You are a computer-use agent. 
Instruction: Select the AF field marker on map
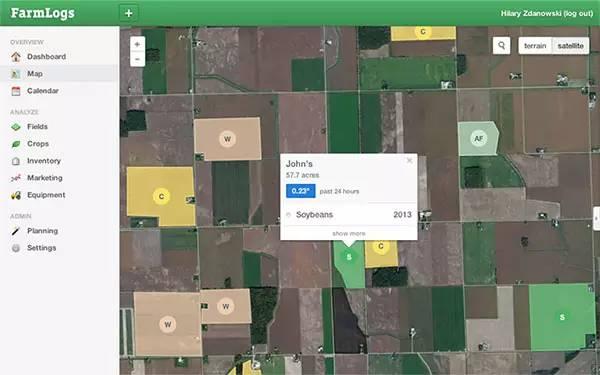click(x=478, y=139)
